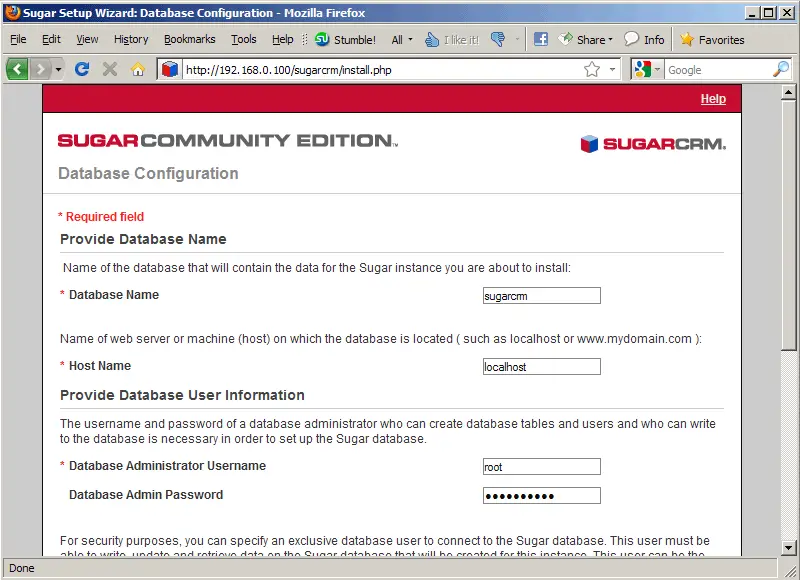Click the Database Admin Password field

tap(542, 495)
